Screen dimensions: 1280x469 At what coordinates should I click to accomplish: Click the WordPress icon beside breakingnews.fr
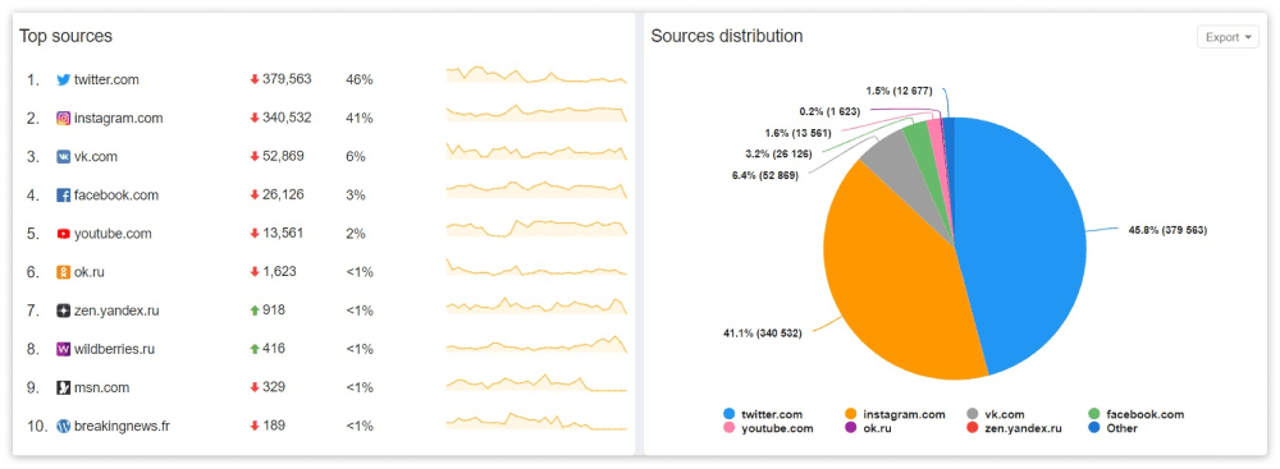(63, 426)
